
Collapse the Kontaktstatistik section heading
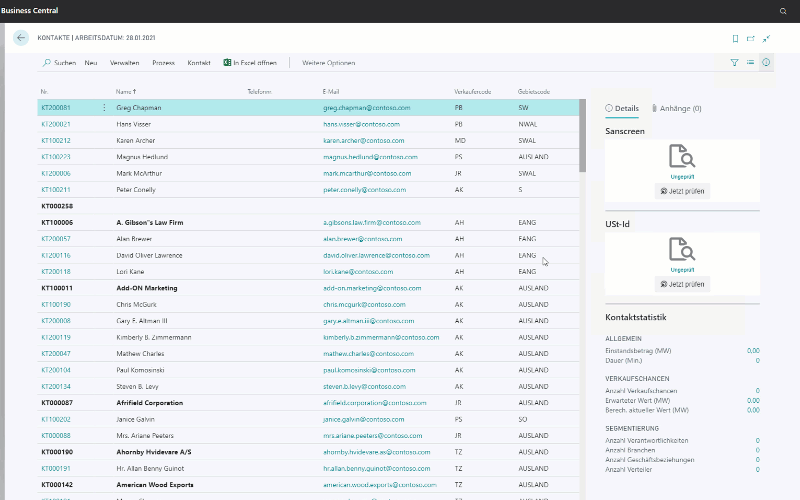point(636,317)
